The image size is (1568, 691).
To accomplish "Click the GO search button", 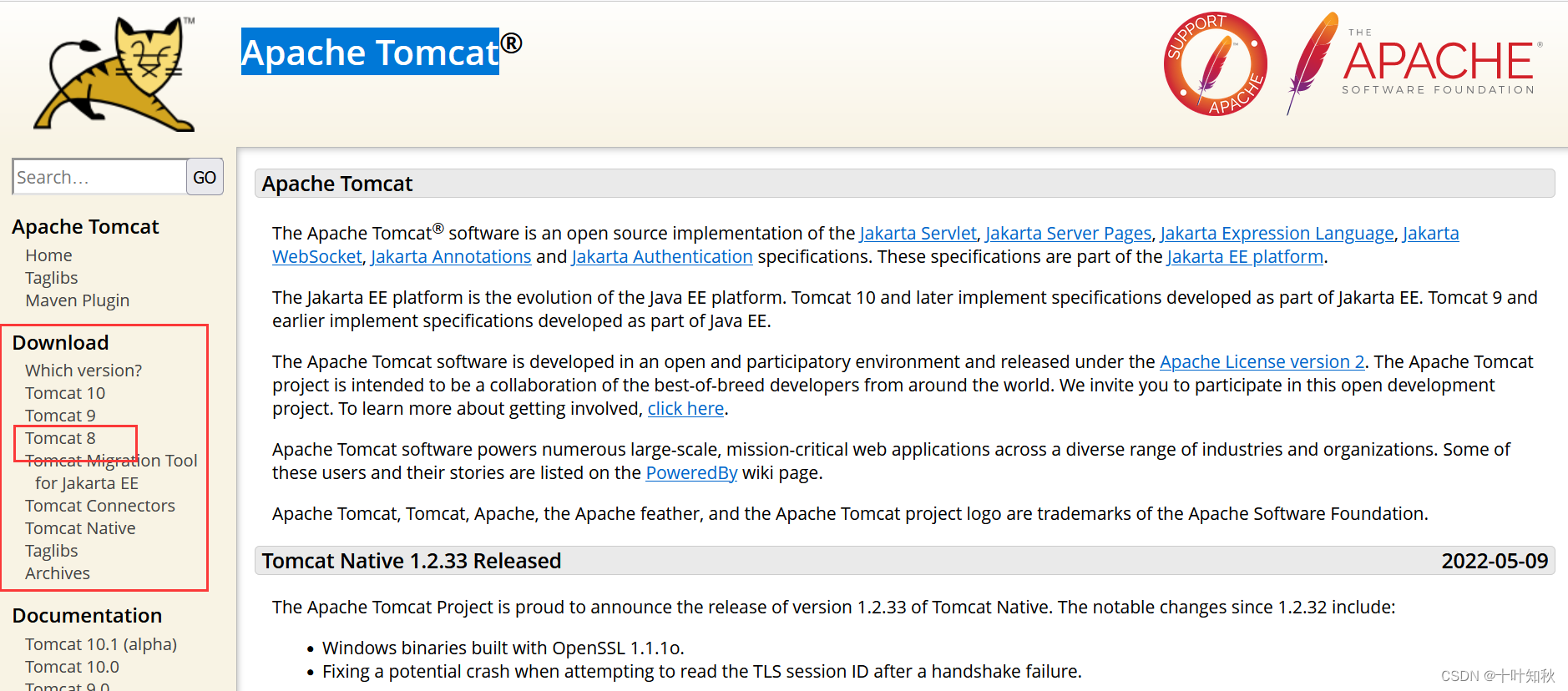I will point(205,177).
